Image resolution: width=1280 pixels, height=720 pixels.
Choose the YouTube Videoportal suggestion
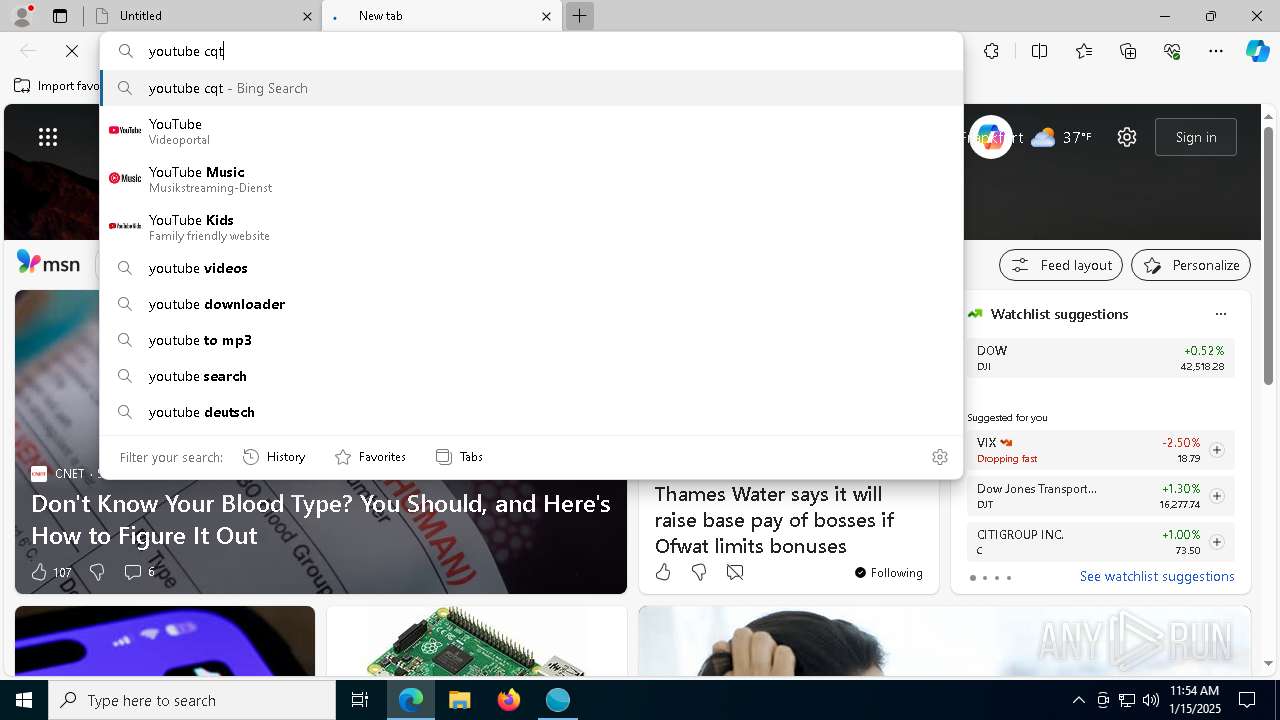[x=531, y=131]
